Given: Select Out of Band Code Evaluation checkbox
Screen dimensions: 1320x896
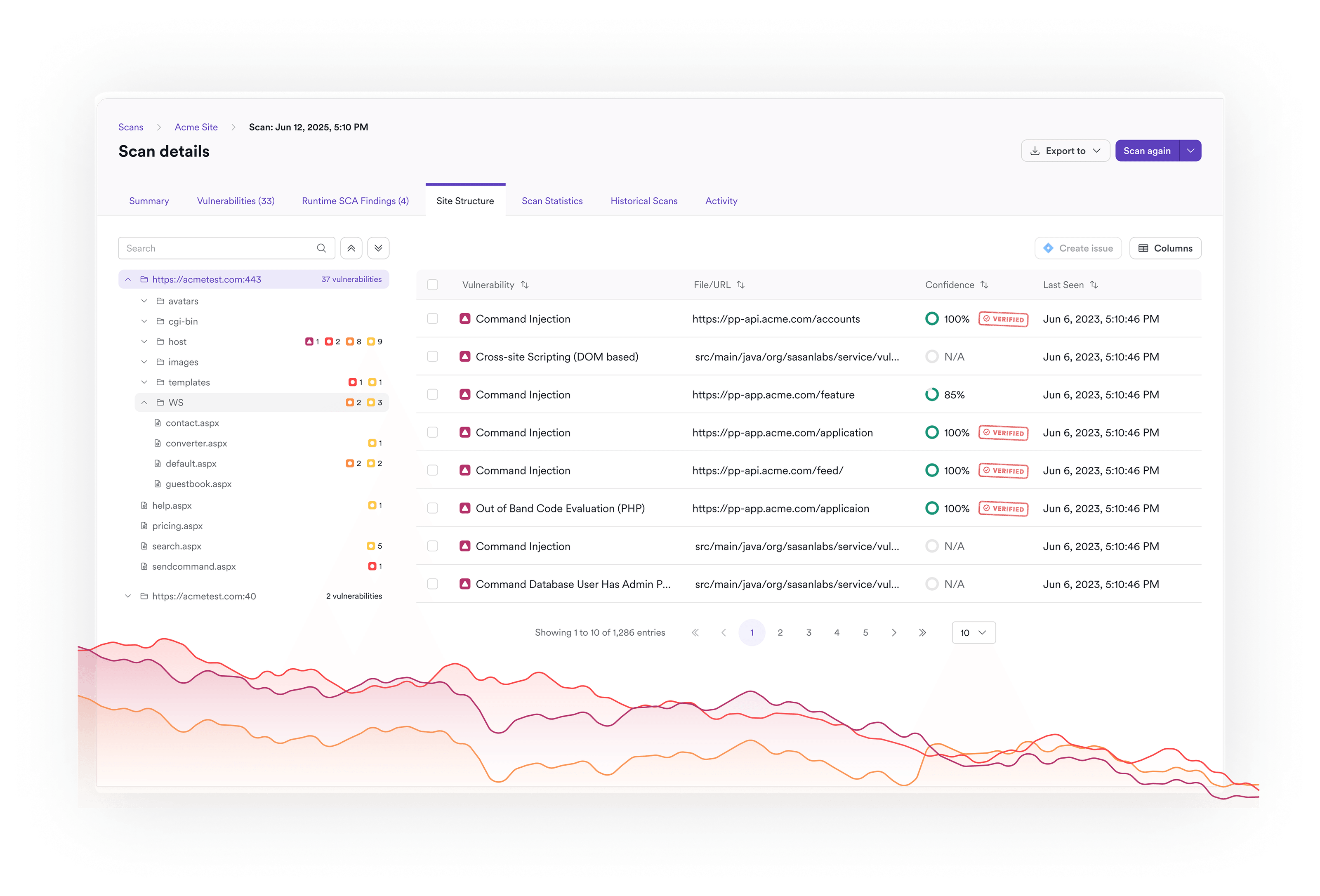Looking at the screenshot, I should tap(433, 509).
